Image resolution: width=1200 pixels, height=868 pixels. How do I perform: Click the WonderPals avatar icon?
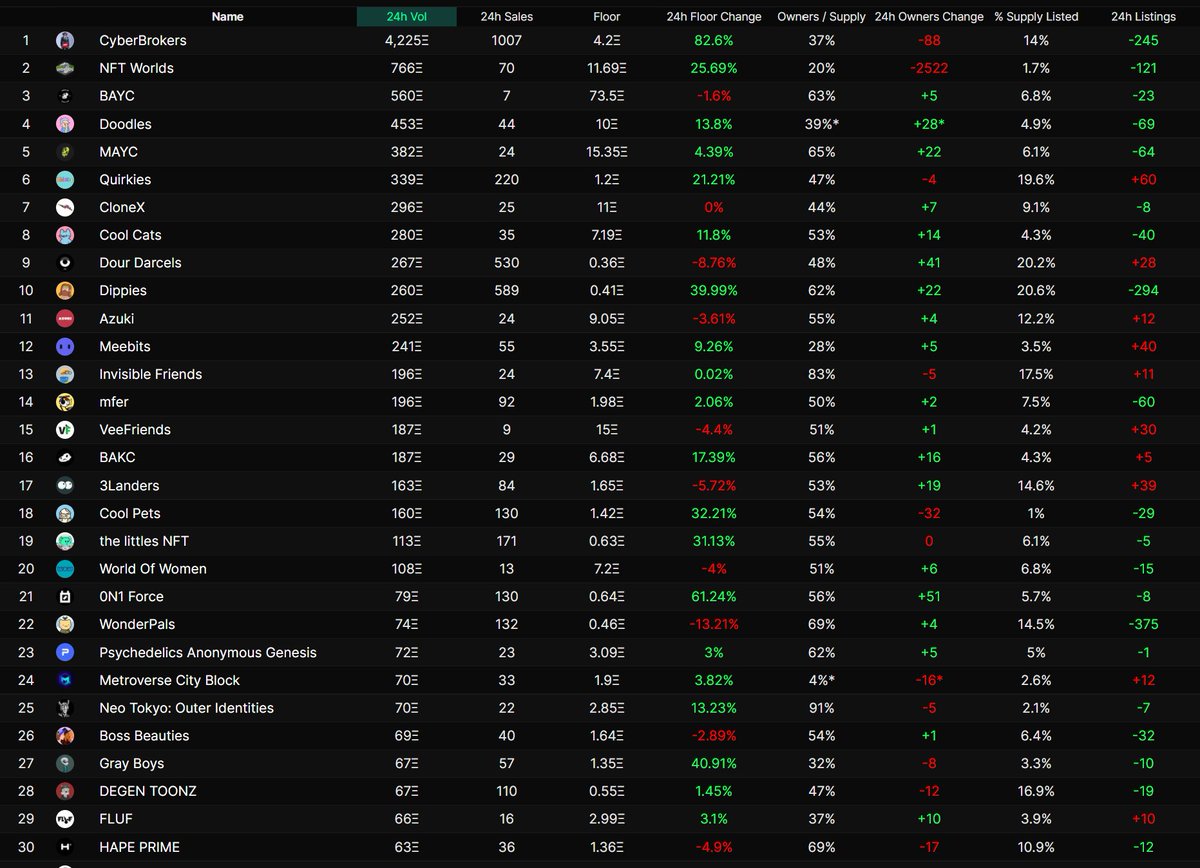point(65,624)
